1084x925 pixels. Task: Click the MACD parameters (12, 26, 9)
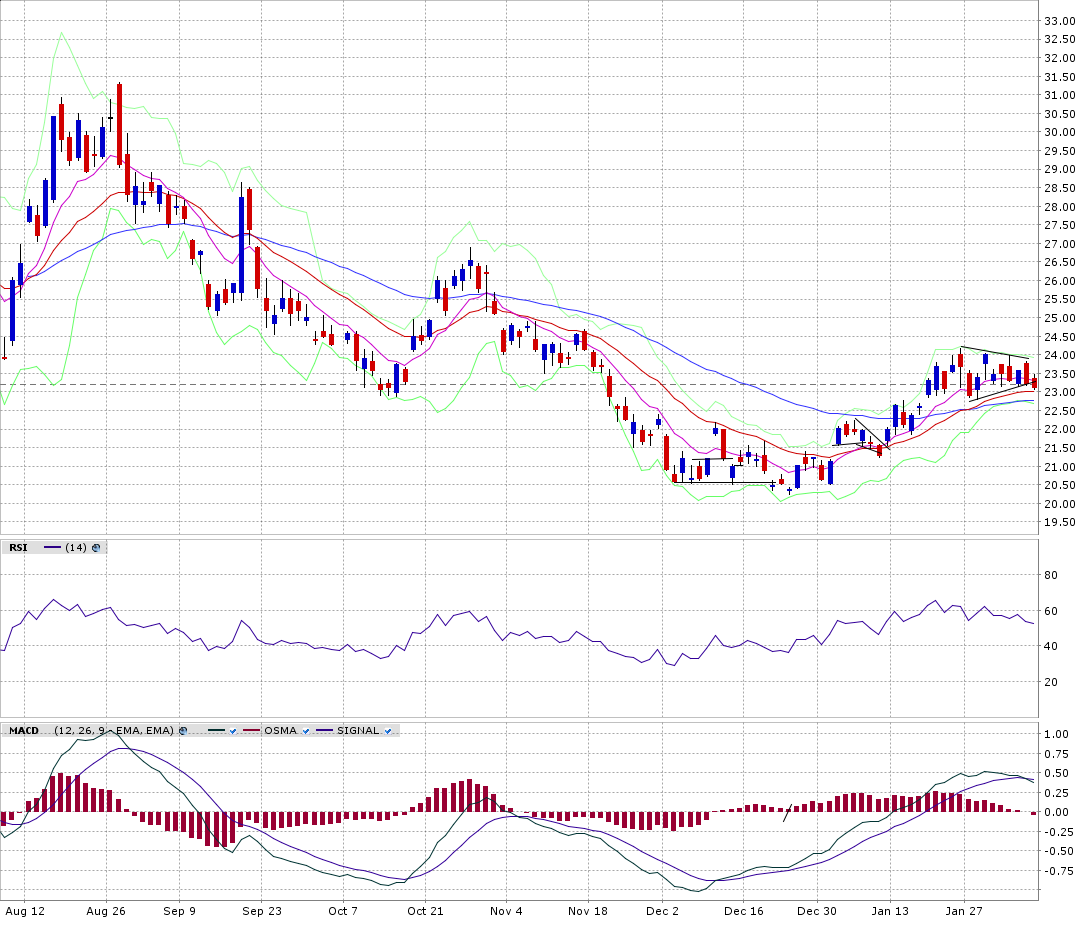point(82,731)
